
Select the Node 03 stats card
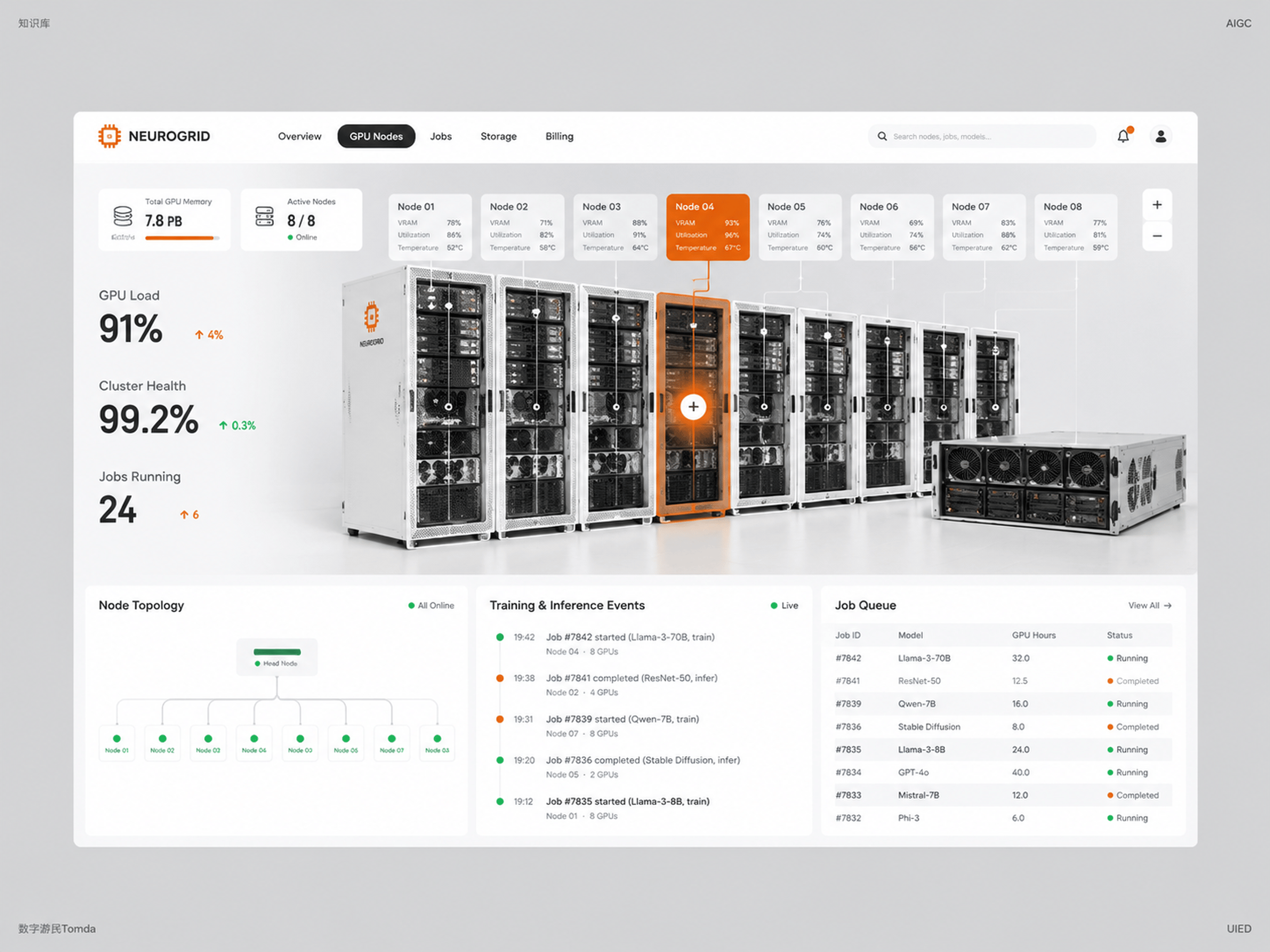tap(615, 227)
